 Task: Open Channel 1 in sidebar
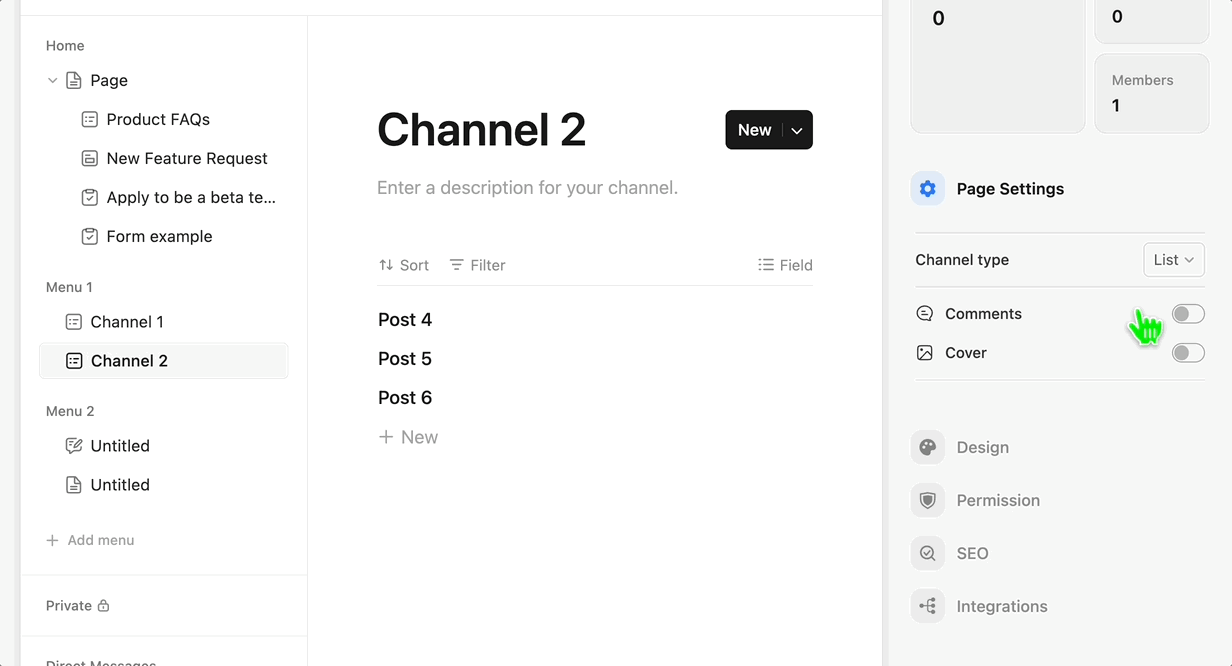[127, 322]
